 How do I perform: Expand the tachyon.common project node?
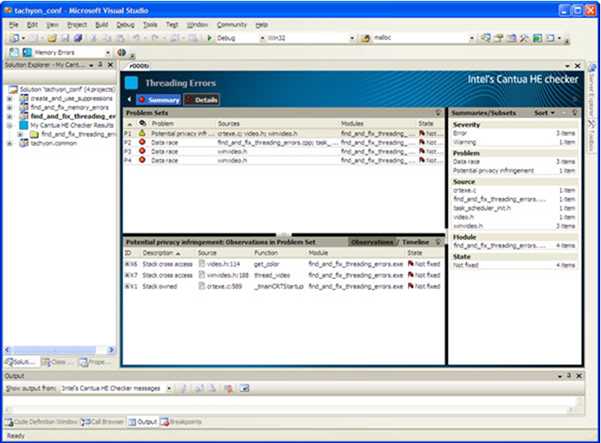tap(10, 143)
